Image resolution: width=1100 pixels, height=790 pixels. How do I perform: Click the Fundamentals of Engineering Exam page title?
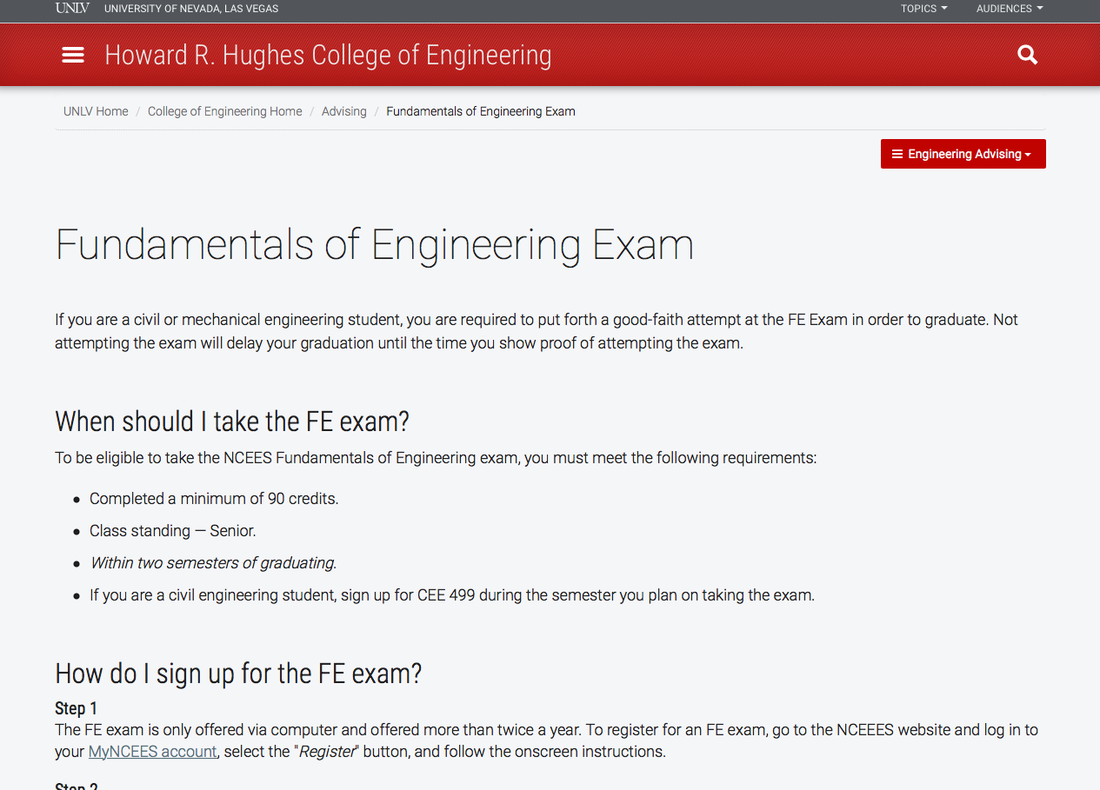click(374, 244)
